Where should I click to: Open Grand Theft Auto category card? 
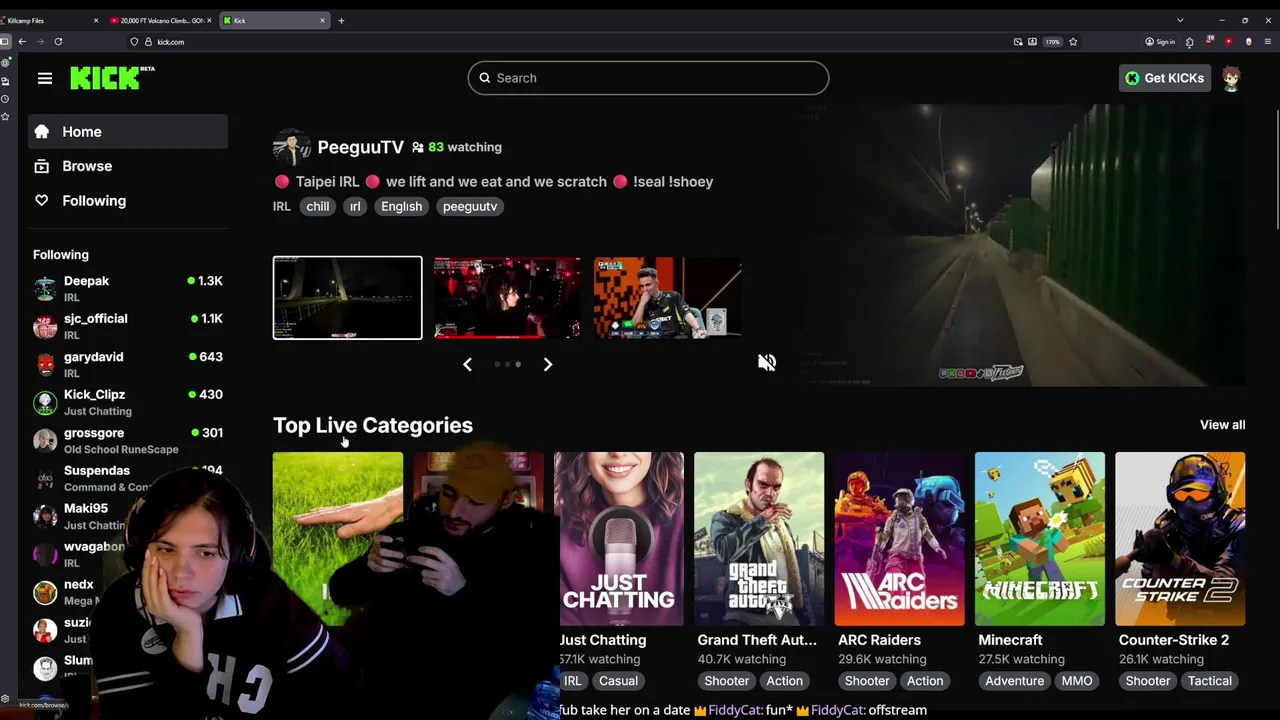(x=759, y=539)
